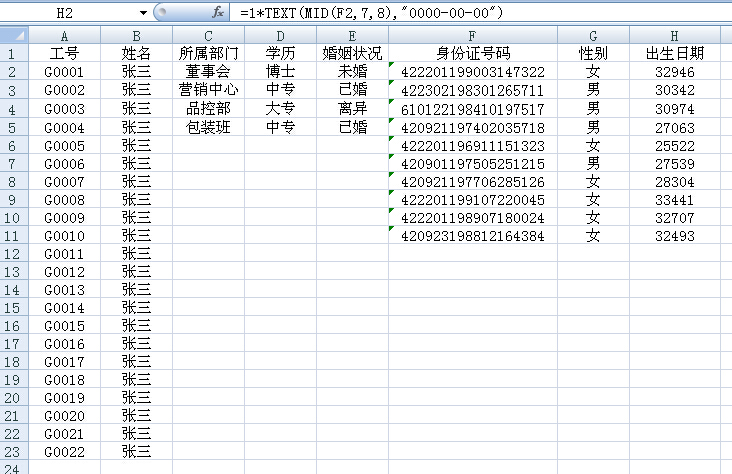Click birth date value 27539
This screenshot has width=732, height=474.
click(675, 164)
